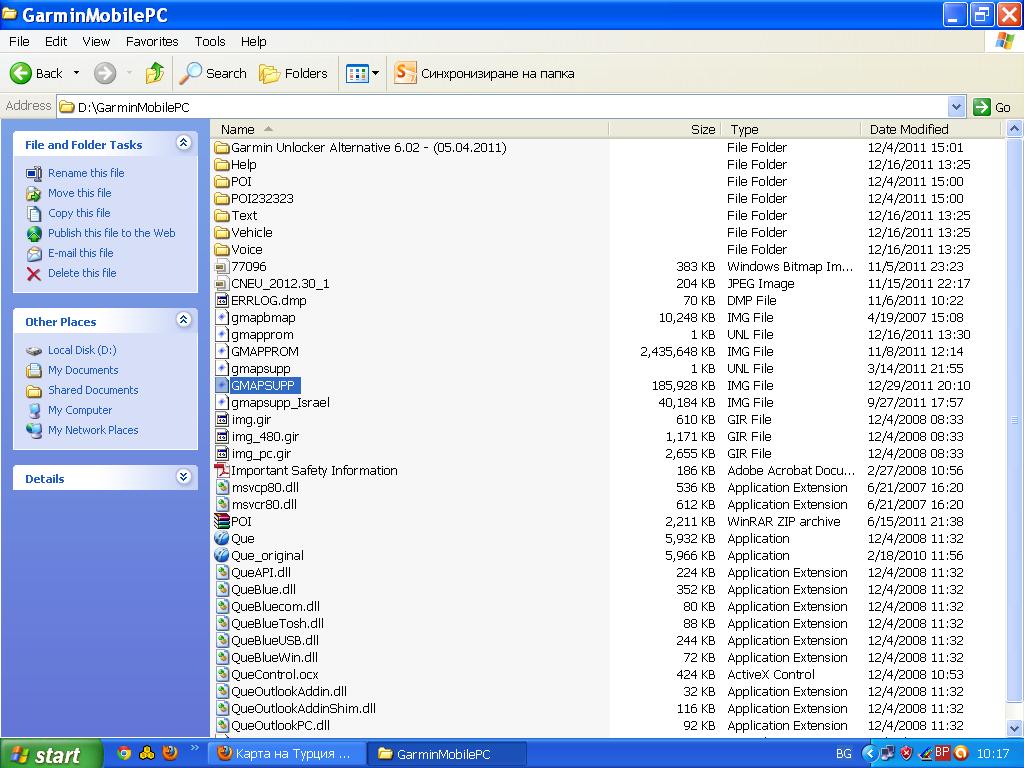Click the folder sync toolbar icon
The width and height of the screenshot is (1024, 768).
pos(405,73)
